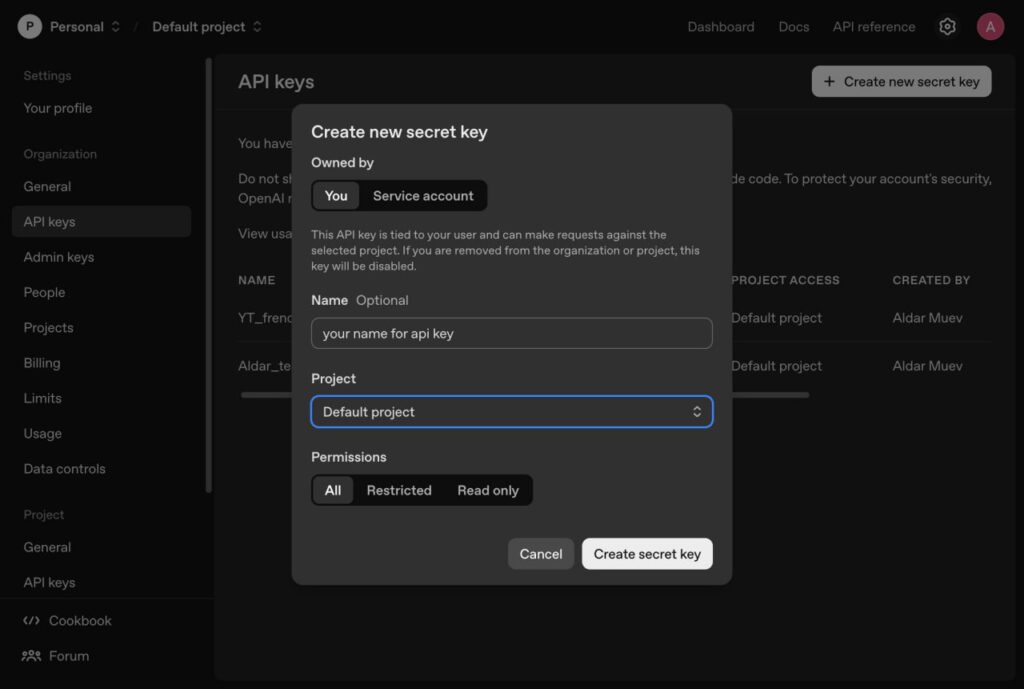Open the Default project dropdown in dialog

click(x=511, y=412)
